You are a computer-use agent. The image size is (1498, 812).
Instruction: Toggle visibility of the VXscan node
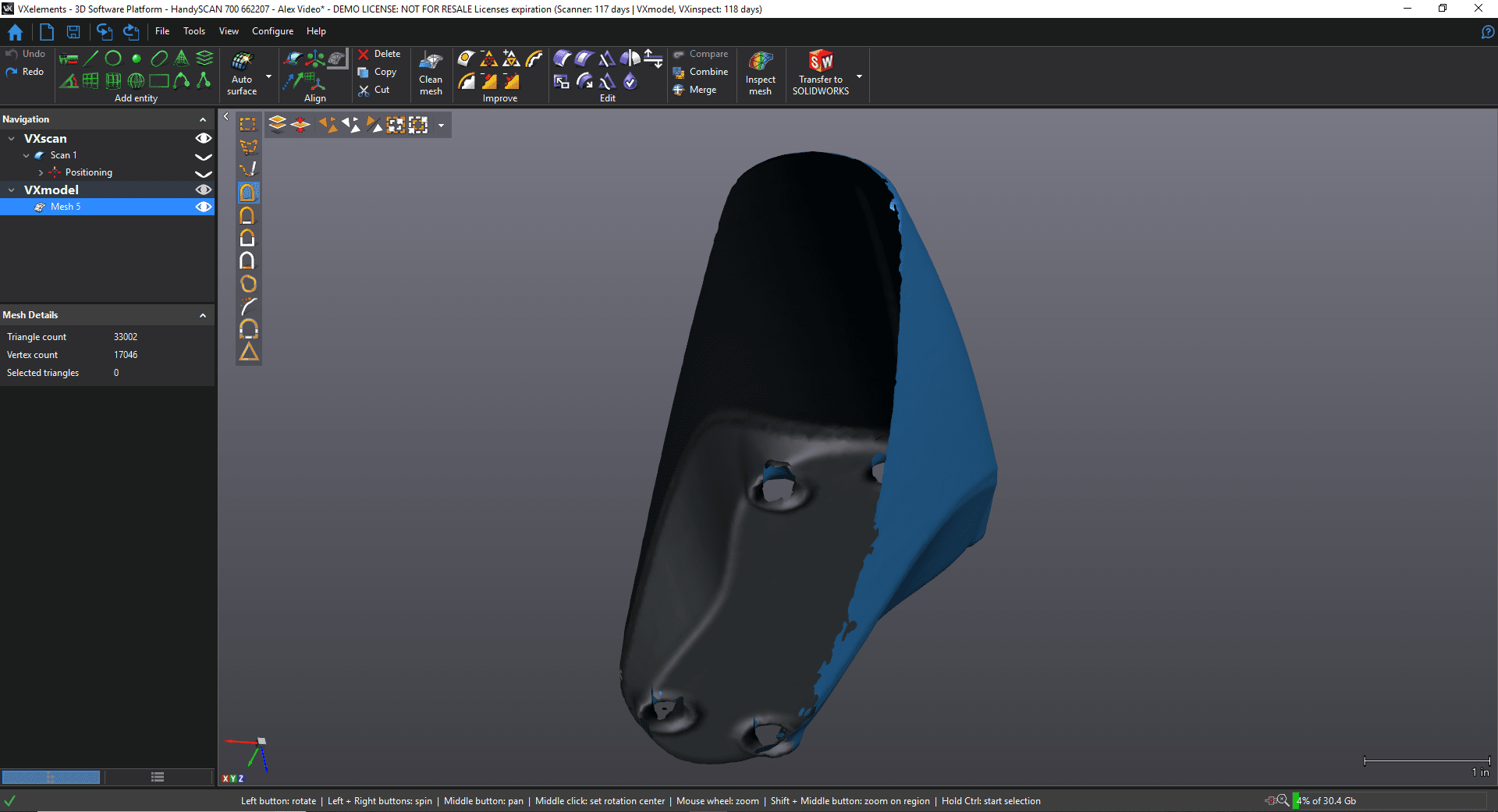tap(203, 139)
